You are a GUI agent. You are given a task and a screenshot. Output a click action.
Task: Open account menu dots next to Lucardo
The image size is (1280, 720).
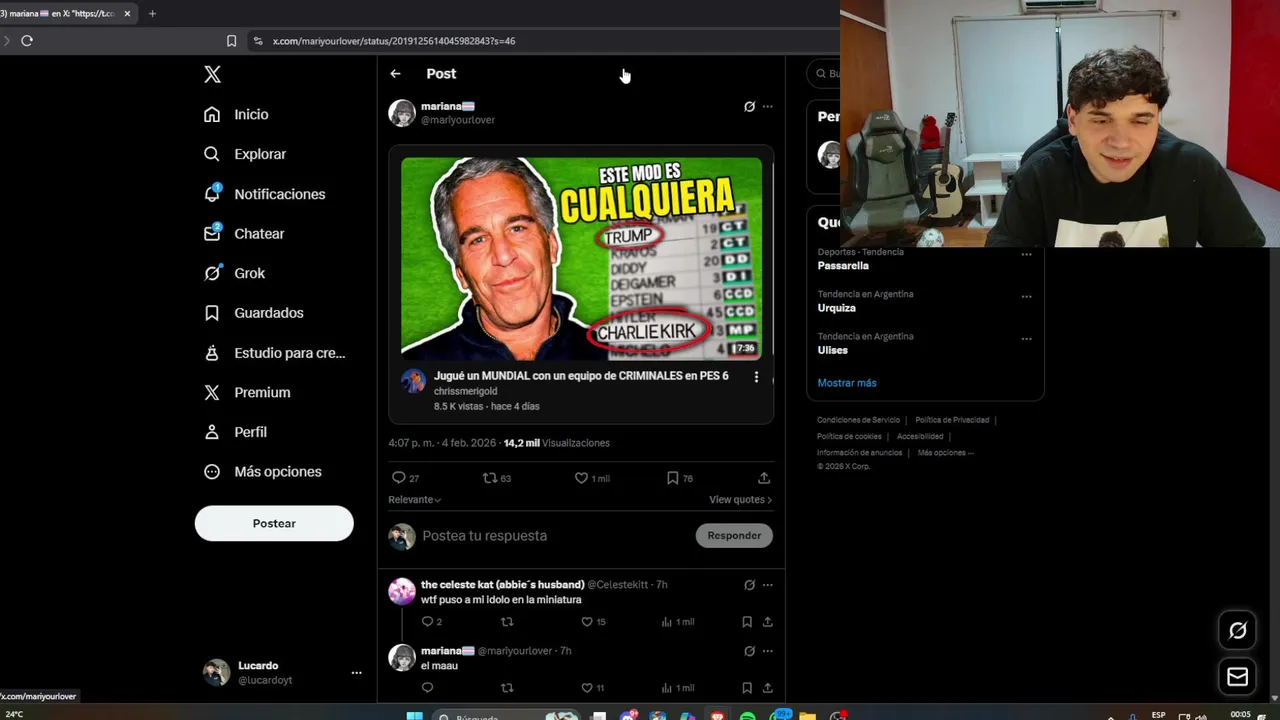coord(356,673)
